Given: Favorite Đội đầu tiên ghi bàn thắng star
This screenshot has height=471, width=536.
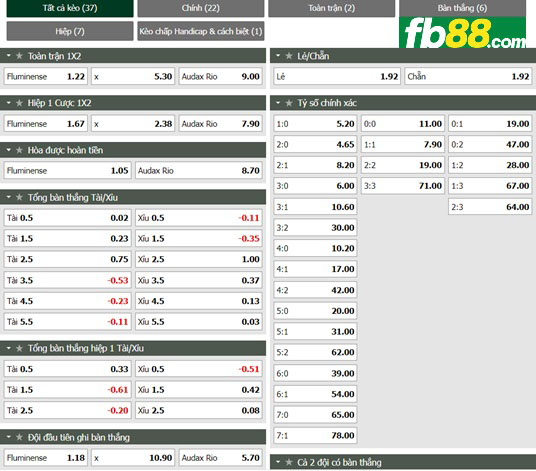Looking at the screenshot, I should [x=19, y=437].
